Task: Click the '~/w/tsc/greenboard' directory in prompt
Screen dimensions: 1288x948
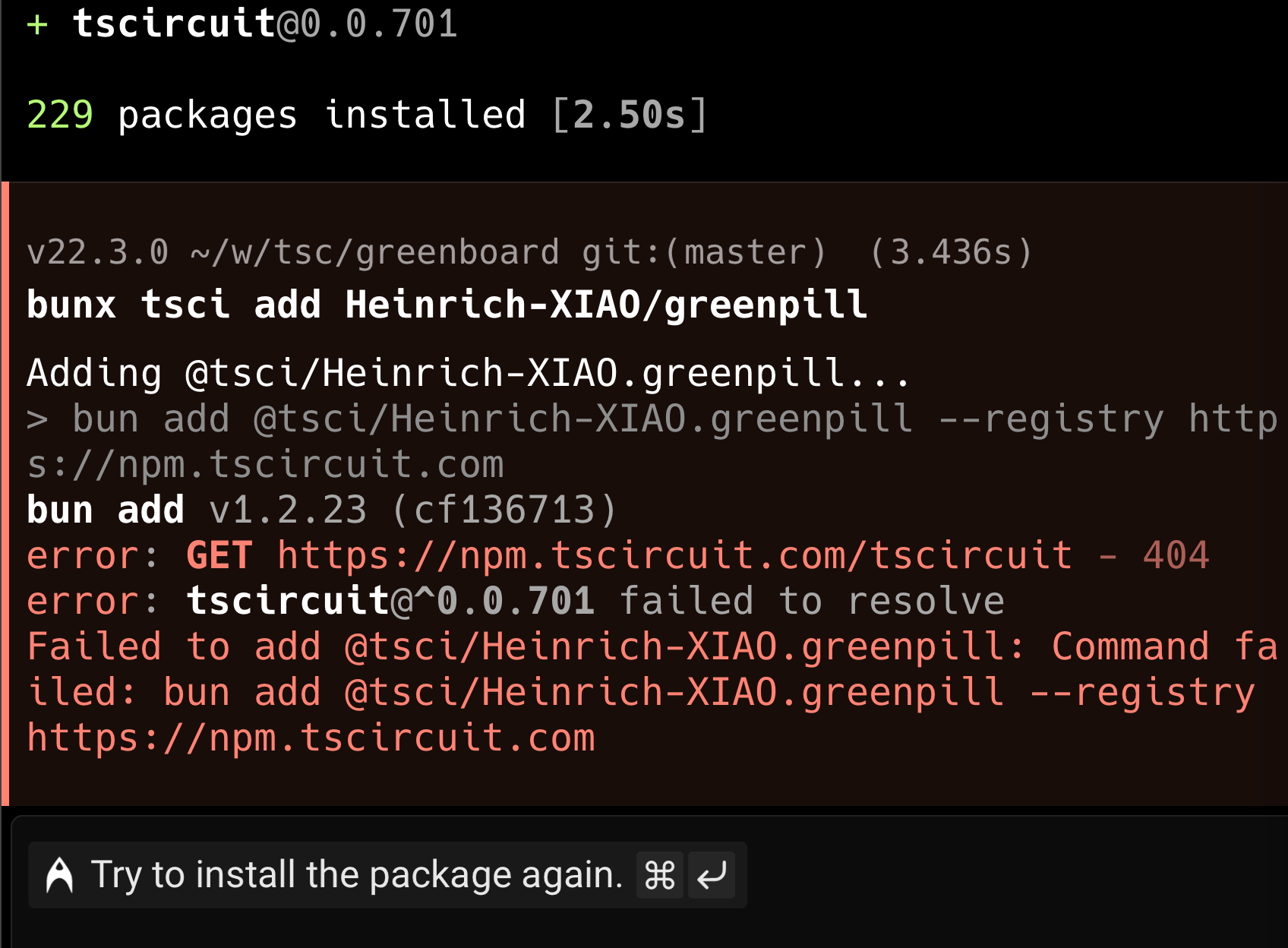Action: click(374, 252)
